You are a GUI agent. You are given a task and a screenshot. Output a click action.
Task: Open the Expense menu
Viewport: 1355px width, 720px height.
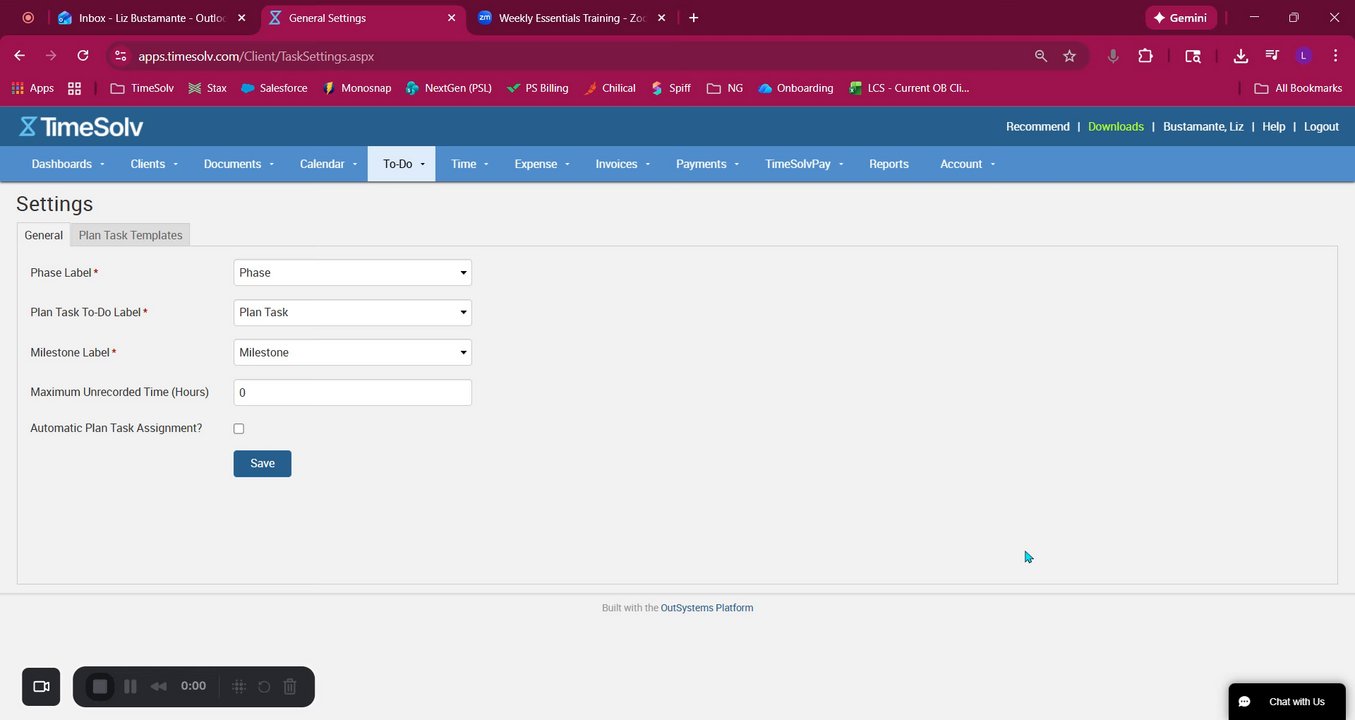pos(542,164)
